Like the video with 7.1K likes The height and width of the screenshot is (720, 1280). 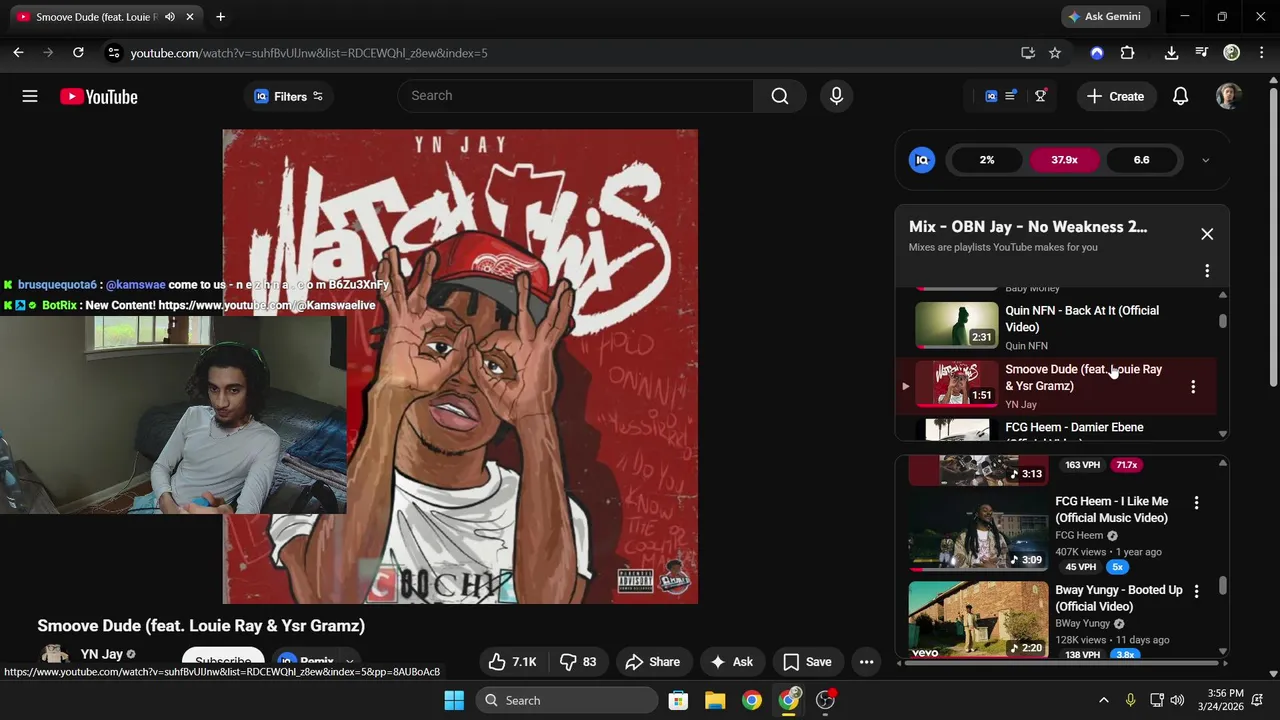click(513, 662)
